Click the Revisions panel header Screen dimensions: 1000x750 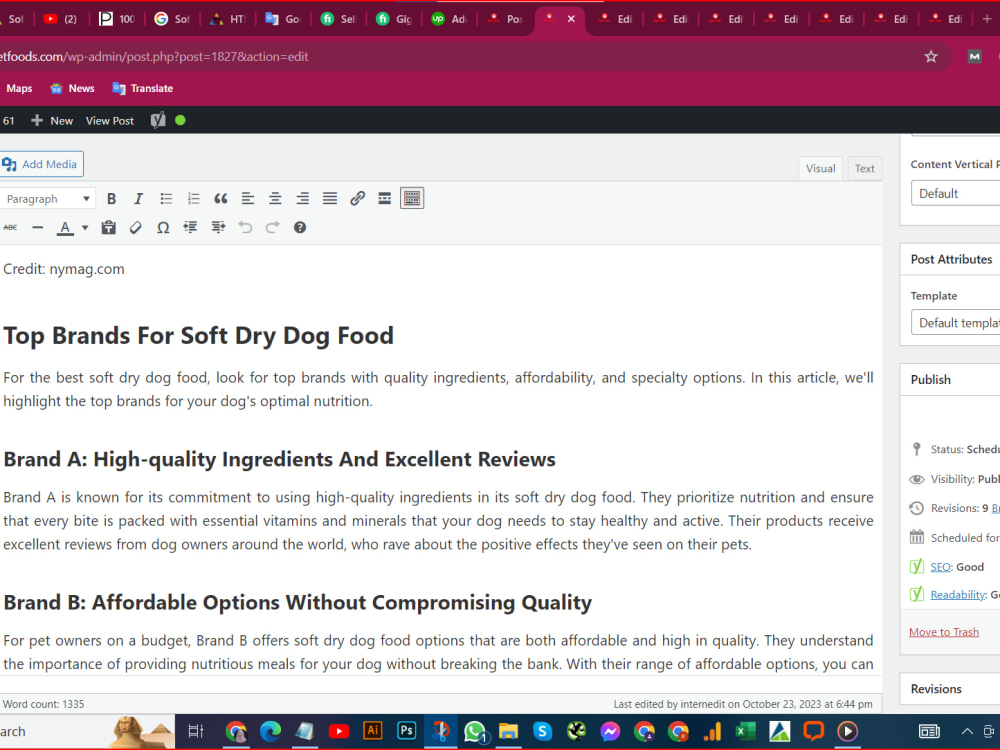click(950, 689)
